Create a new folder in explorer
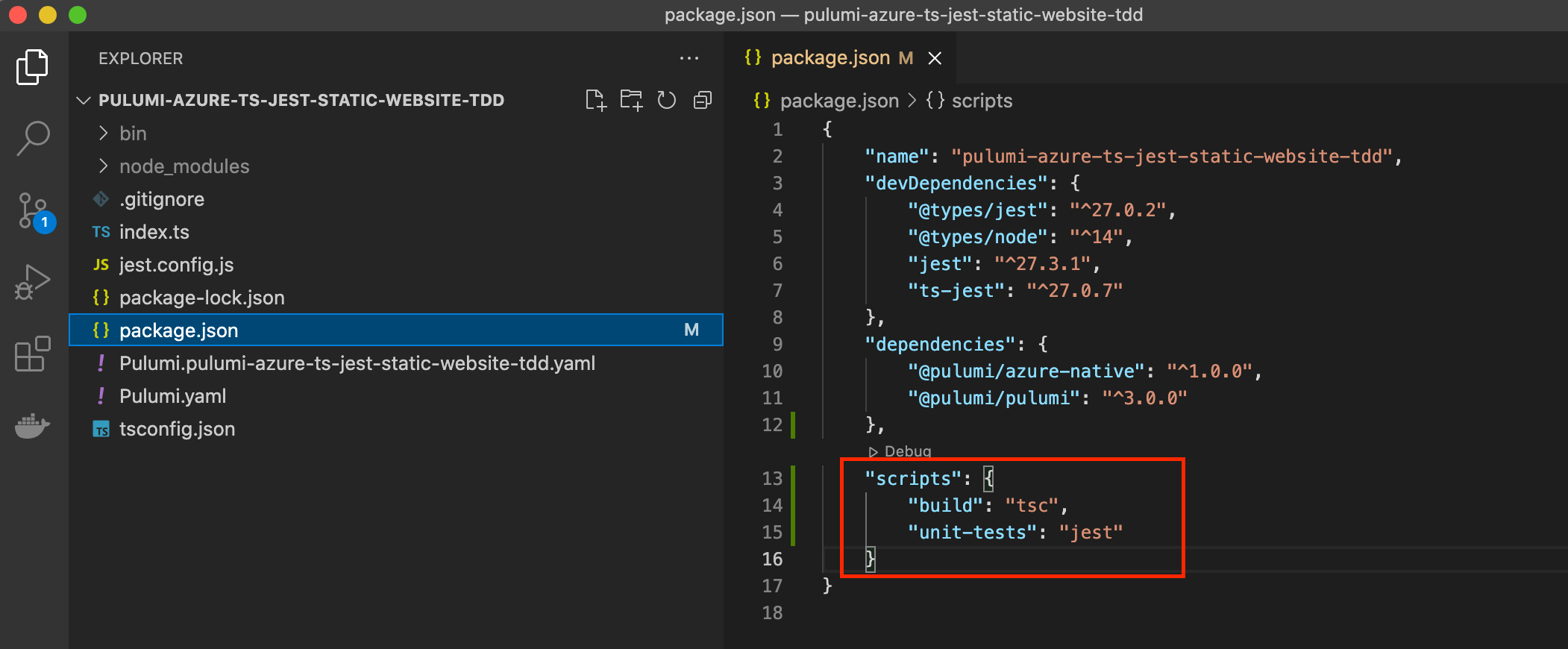 (631, 100)
